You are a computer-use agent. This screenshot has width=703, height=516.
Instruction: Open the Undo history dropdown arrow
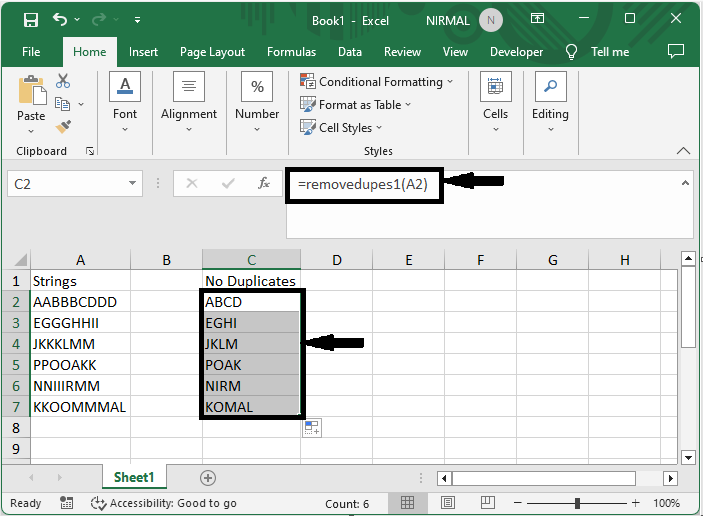[77, 19]
